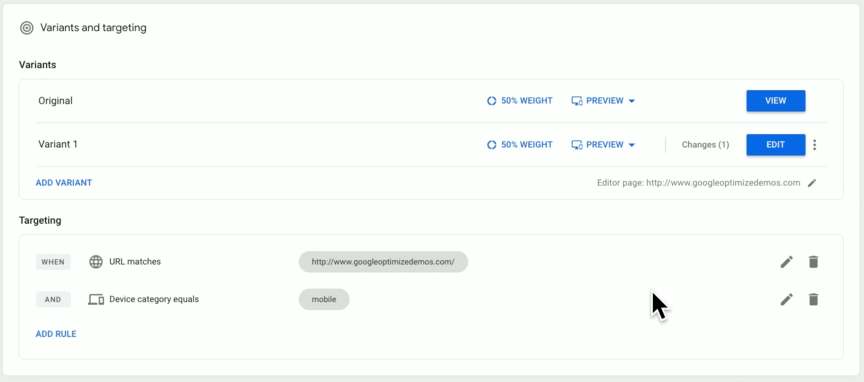The height and width of the screenshot is (382, 864).
Task: Click the URL matches rule label
Action: (x=135, y=262)
